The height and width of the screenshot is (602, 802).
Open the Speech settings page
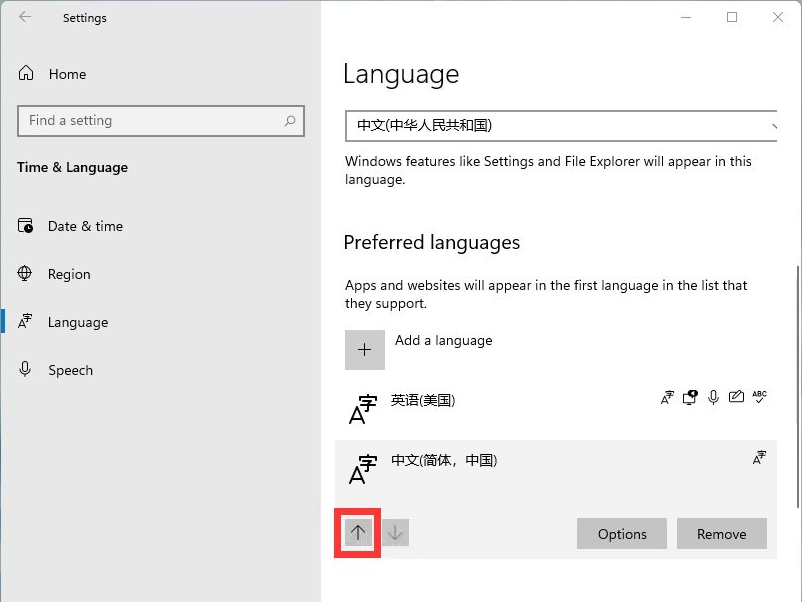(70, 370)
